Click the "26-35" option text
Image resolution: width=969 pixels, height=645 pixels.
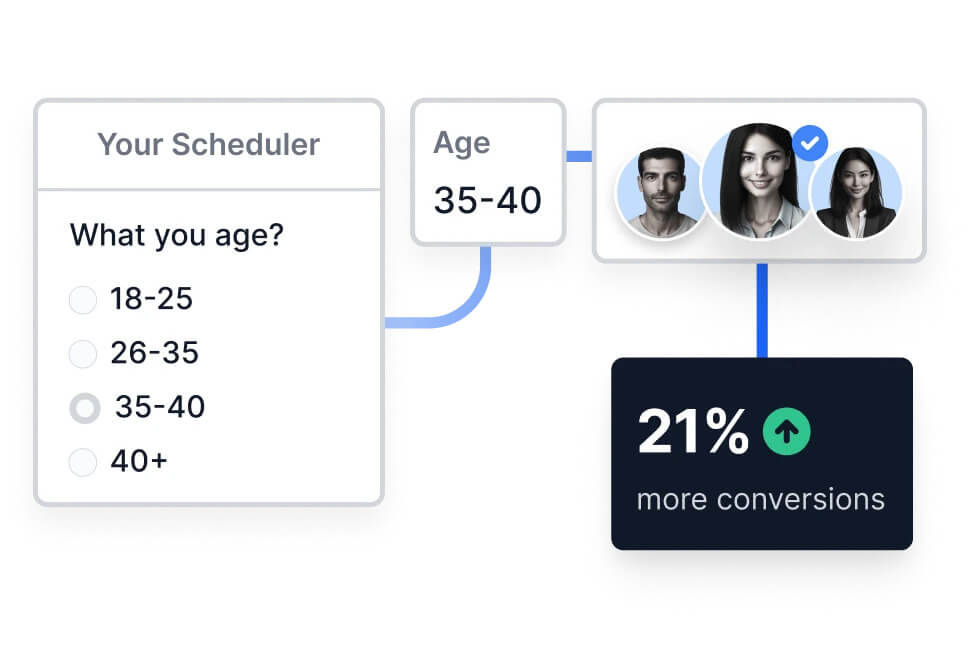point(155,353)
